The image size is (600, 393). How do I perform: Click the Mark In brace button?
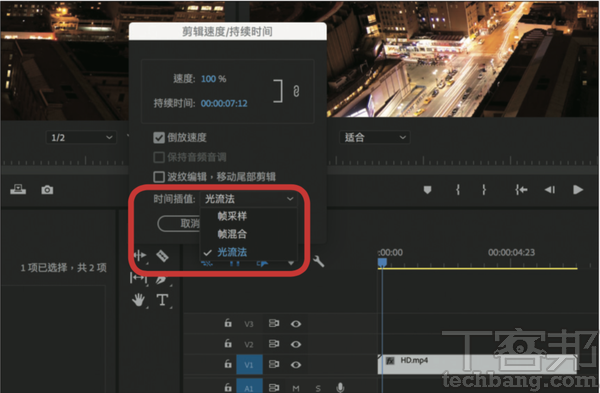pyautogui.click(x=458, y=189)
